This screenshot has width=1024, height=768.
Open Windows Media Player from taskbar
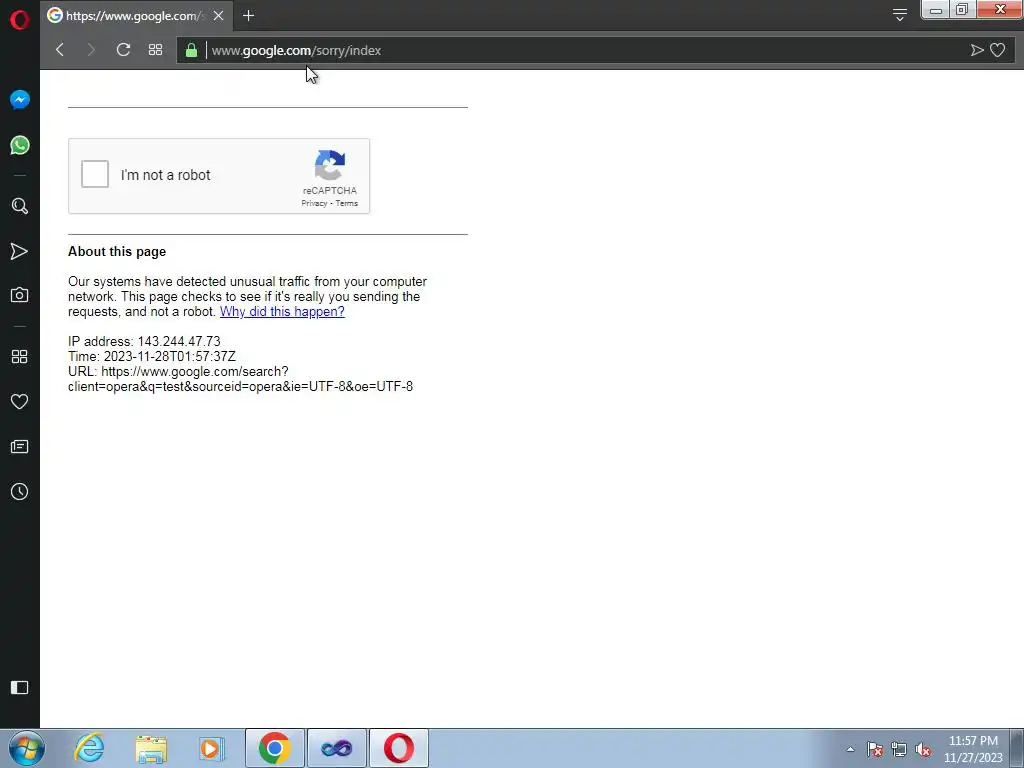click(x=212, y=748)
